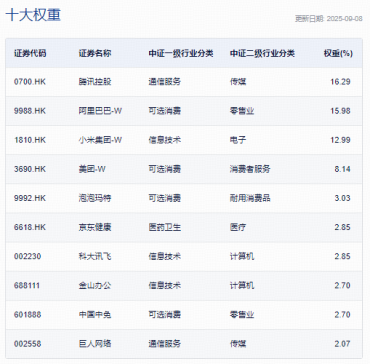
Task: Click 传媒 in the 腾讯控股 row
Action: [238, 82]
